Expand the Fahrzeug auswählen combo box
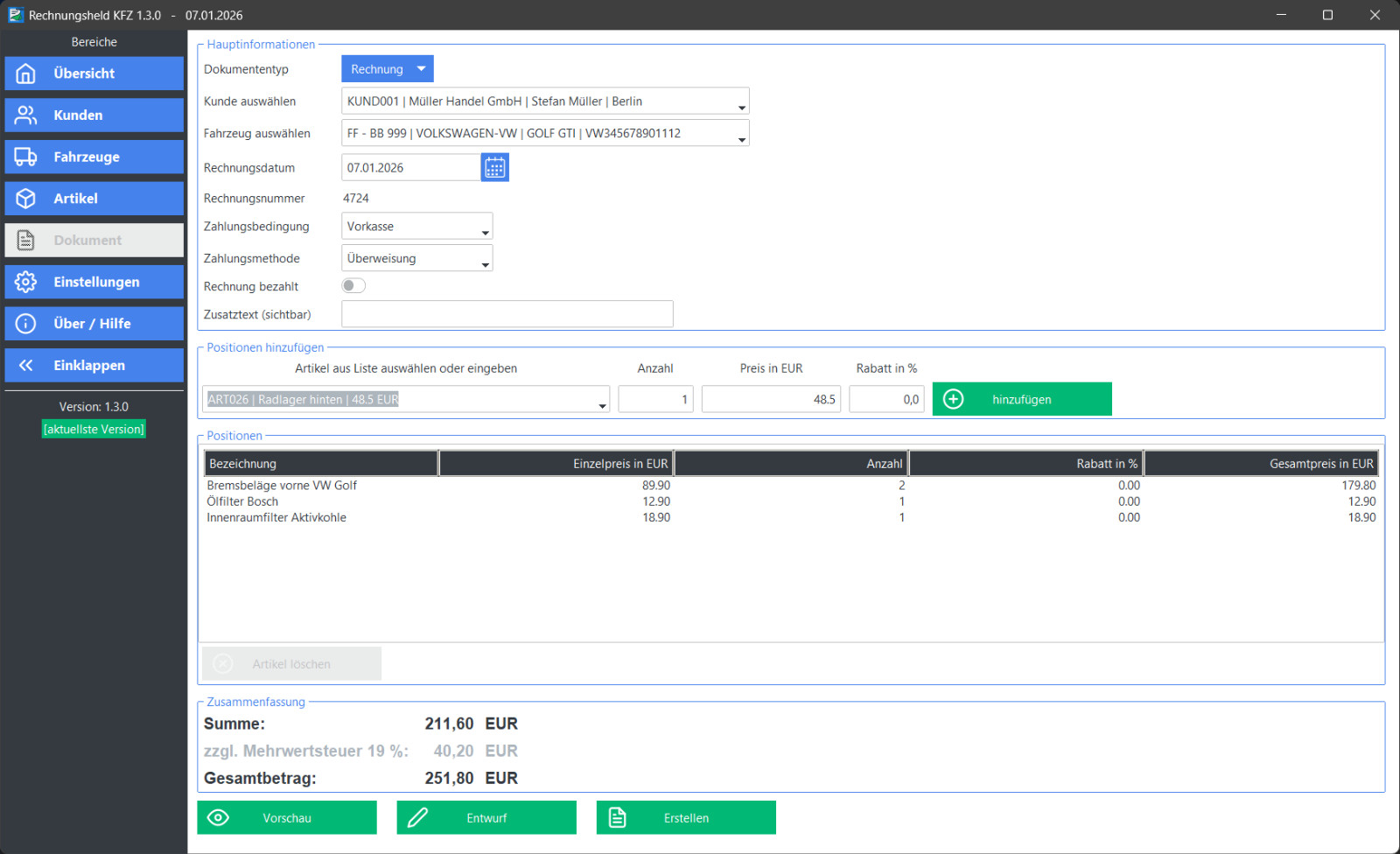 click(742, 139)
